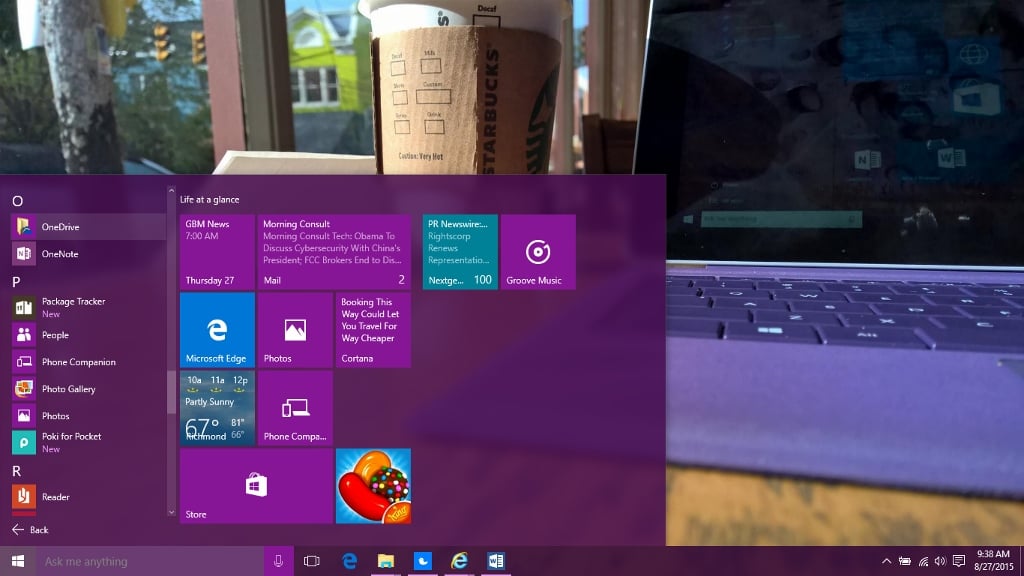Activate Cortana microphone
The image size is (1024, 576).
click(278, 561)
